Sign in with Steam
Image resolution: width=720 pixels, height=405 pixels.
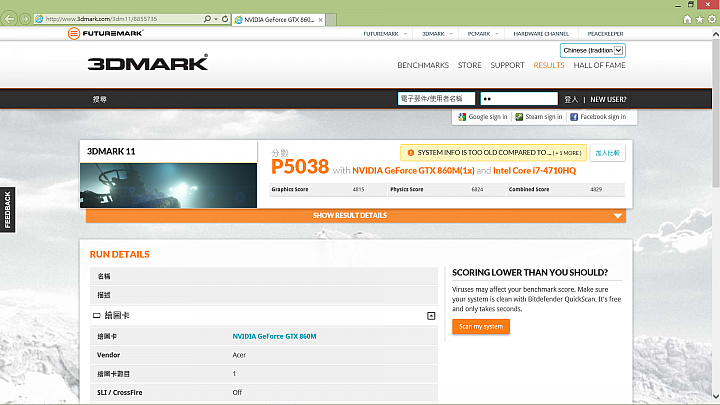[x=539, y=117]
